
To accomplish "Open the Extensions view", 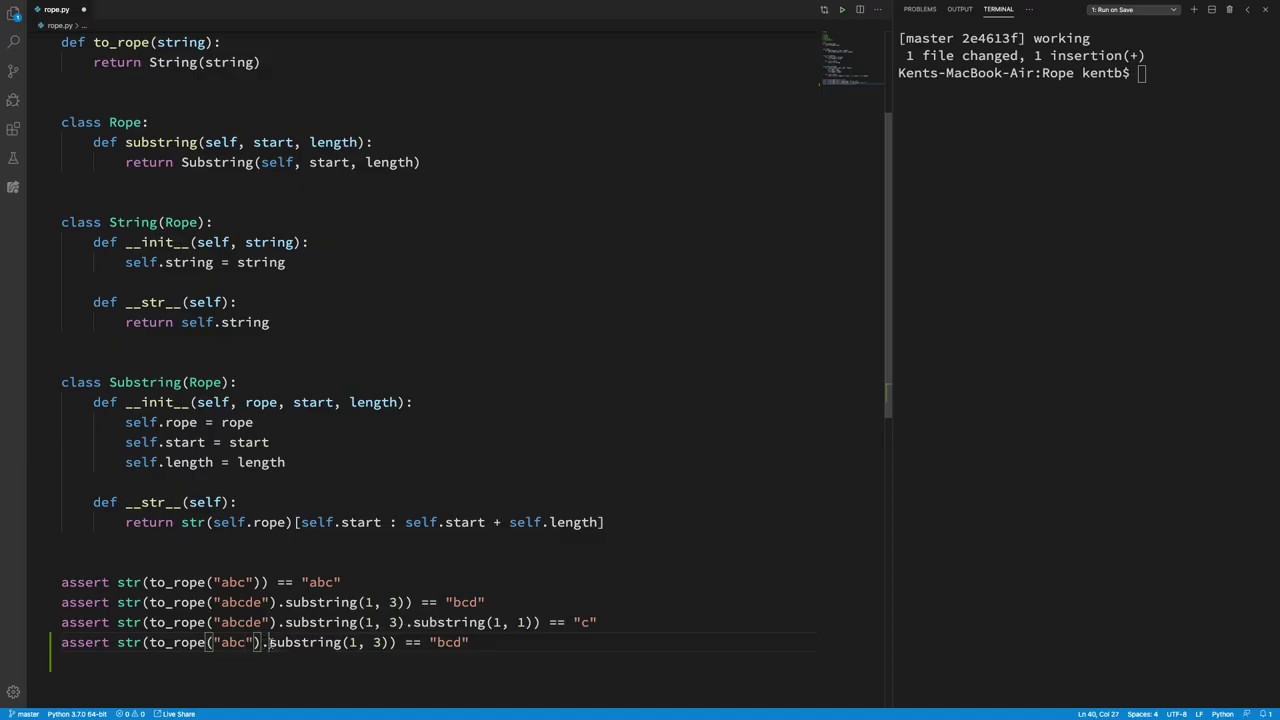I will [13, 129].
